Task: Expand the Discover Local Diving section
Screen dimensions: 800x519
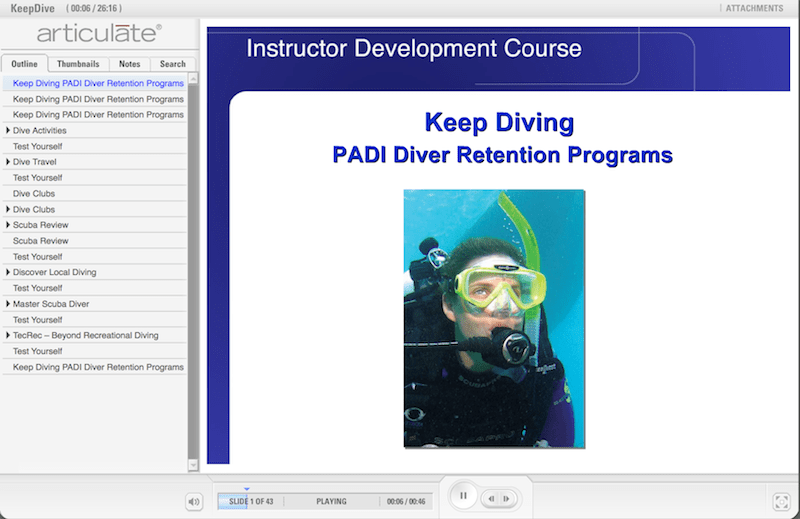Action: coord(8,272)
